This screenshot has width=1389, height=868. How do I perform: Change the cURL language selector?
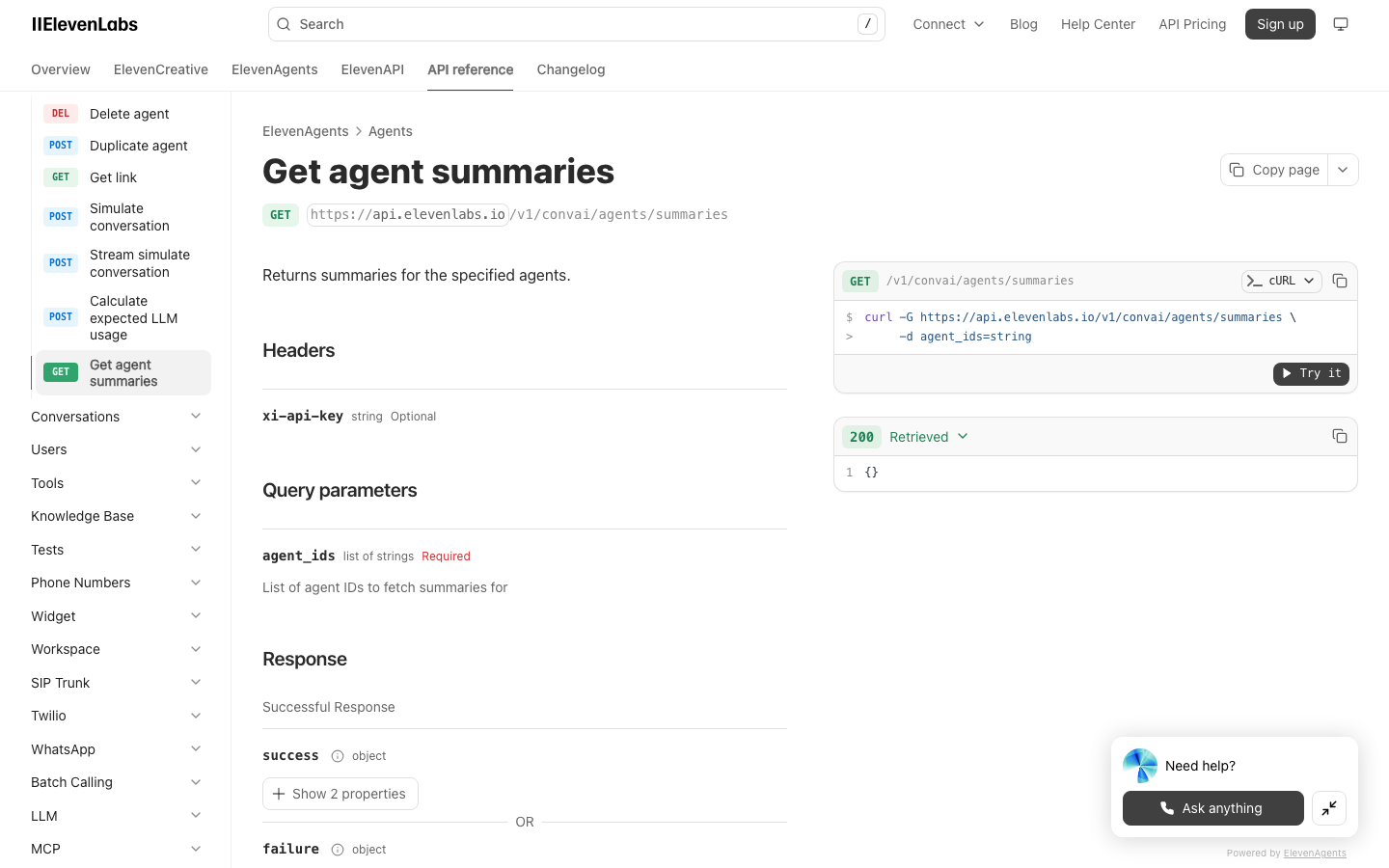tap(1281, 281)
